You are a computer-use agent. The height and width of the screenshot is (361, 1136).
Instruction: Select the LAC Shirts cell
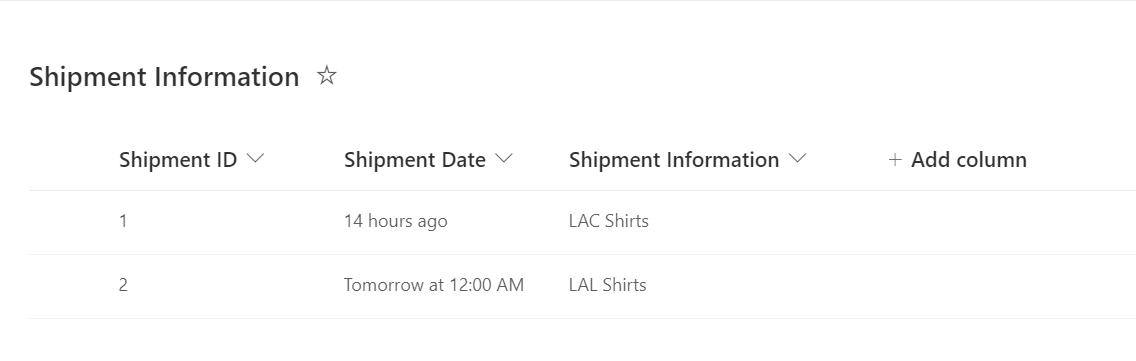(609, 221)
